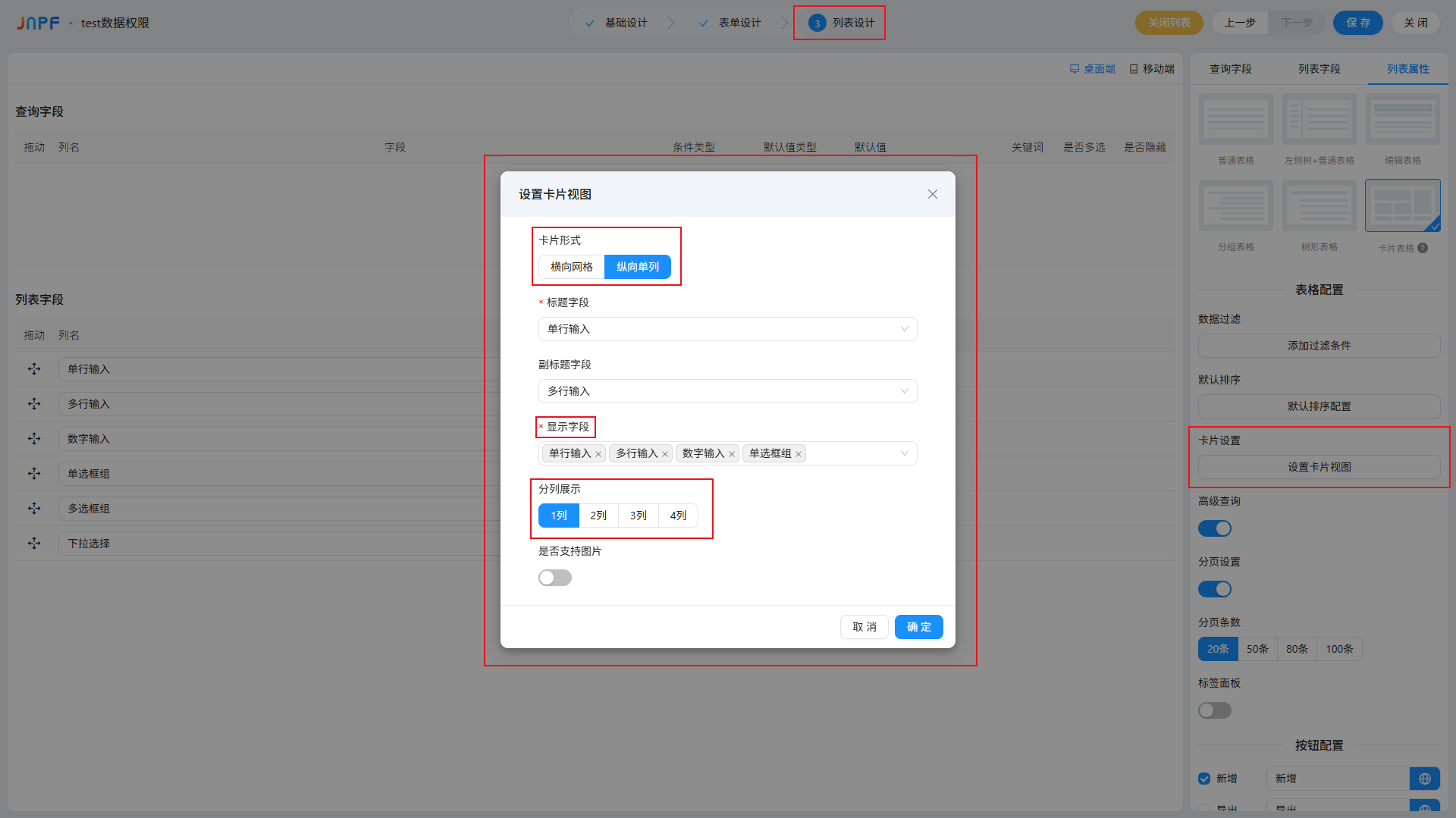Click the 确定 button in dialog

[918, 627]
